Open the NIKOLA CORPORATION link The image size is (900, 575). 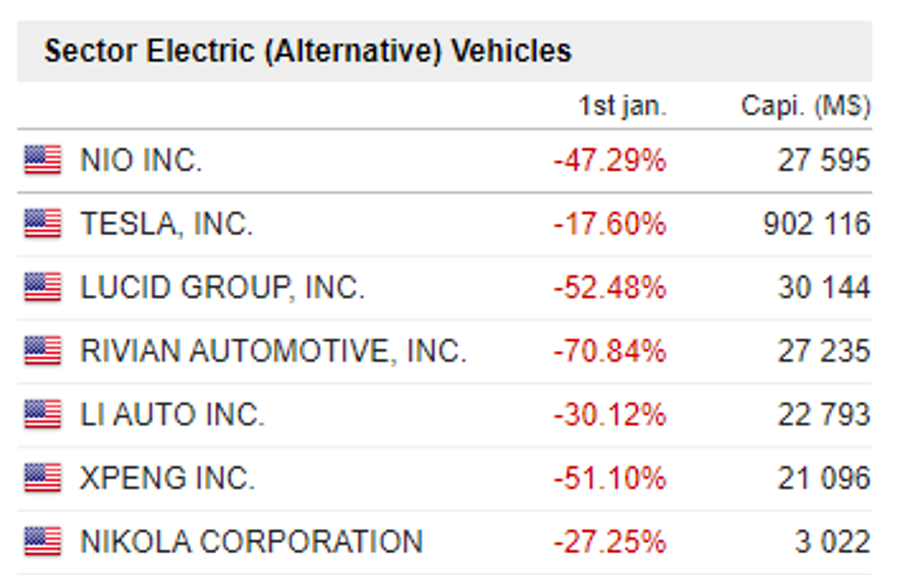point(252,542)
